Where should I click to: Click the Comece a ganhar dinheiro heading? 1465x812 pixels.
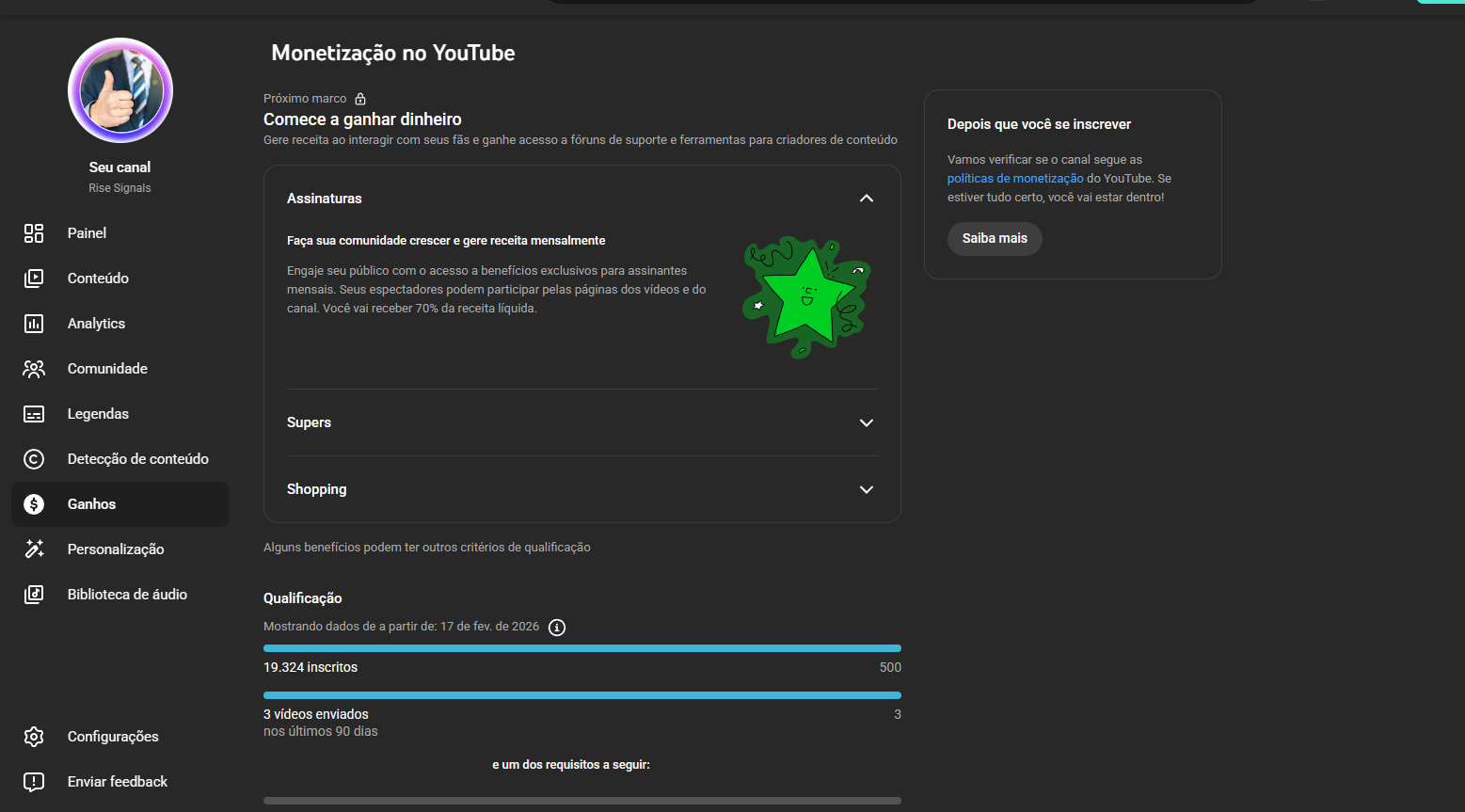[x=362, y=119]
